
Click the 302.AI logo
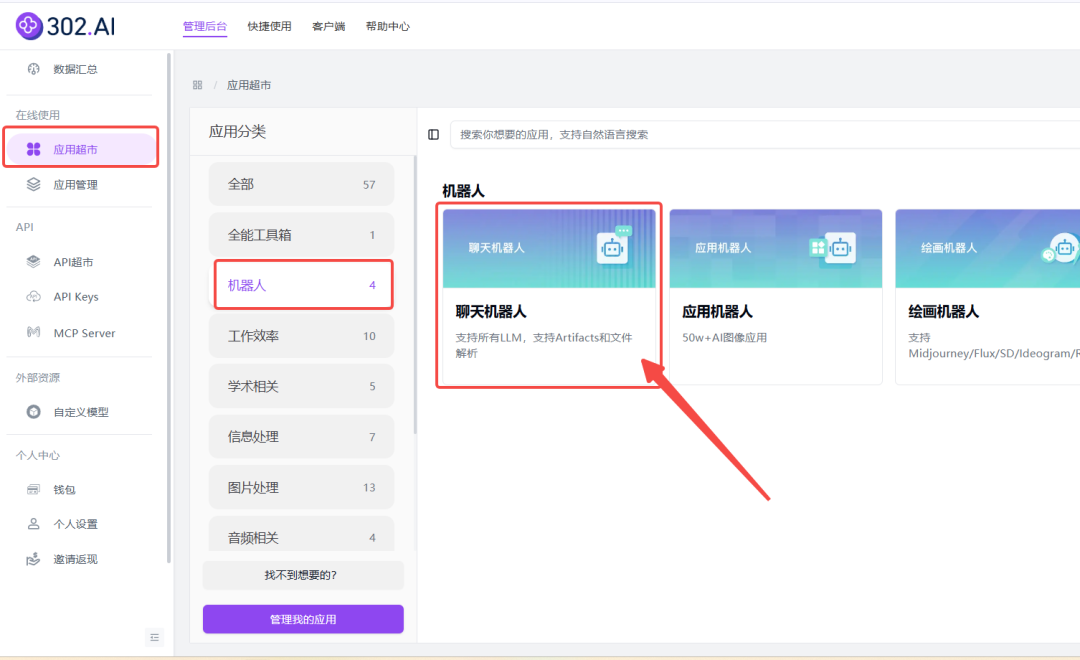click(65, 26)
